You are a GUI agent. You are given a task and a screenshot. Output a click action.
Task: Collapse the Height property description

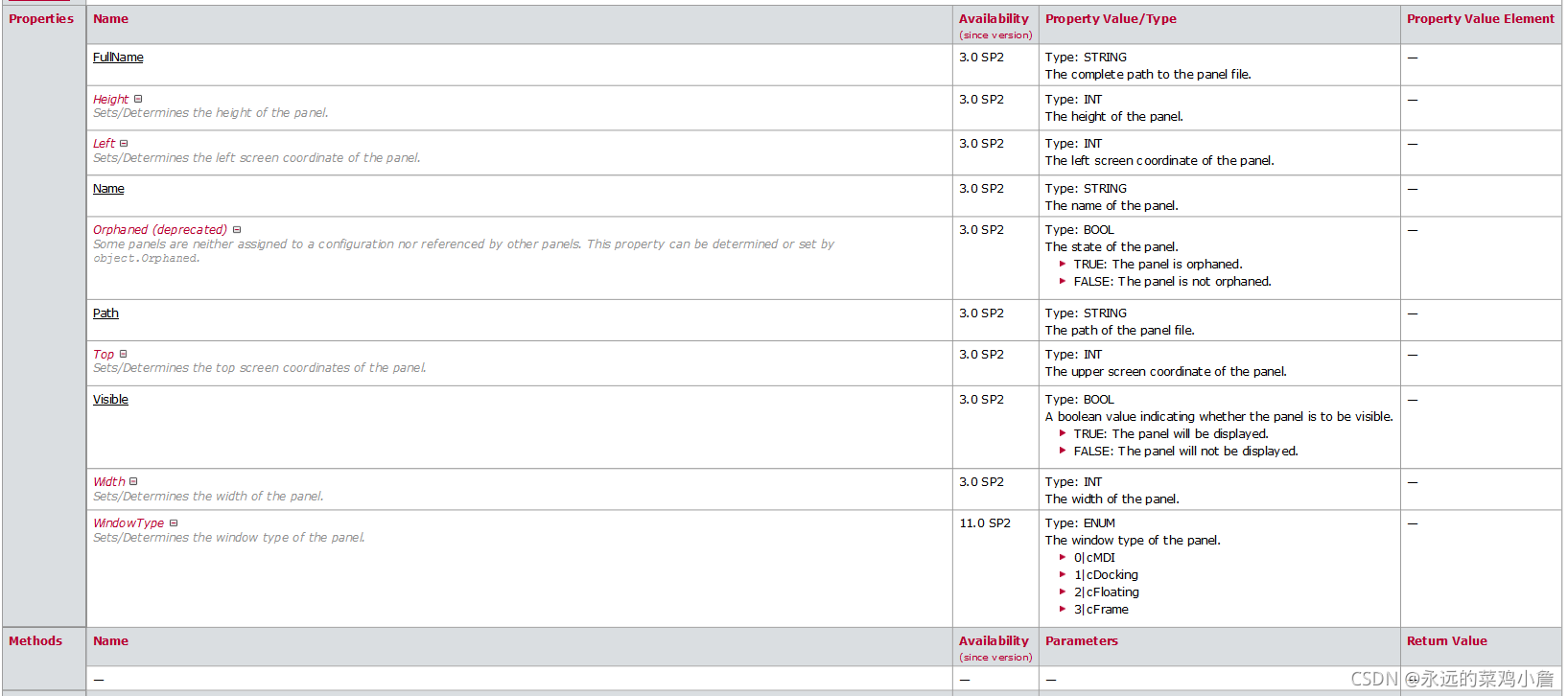pos(138,99)
